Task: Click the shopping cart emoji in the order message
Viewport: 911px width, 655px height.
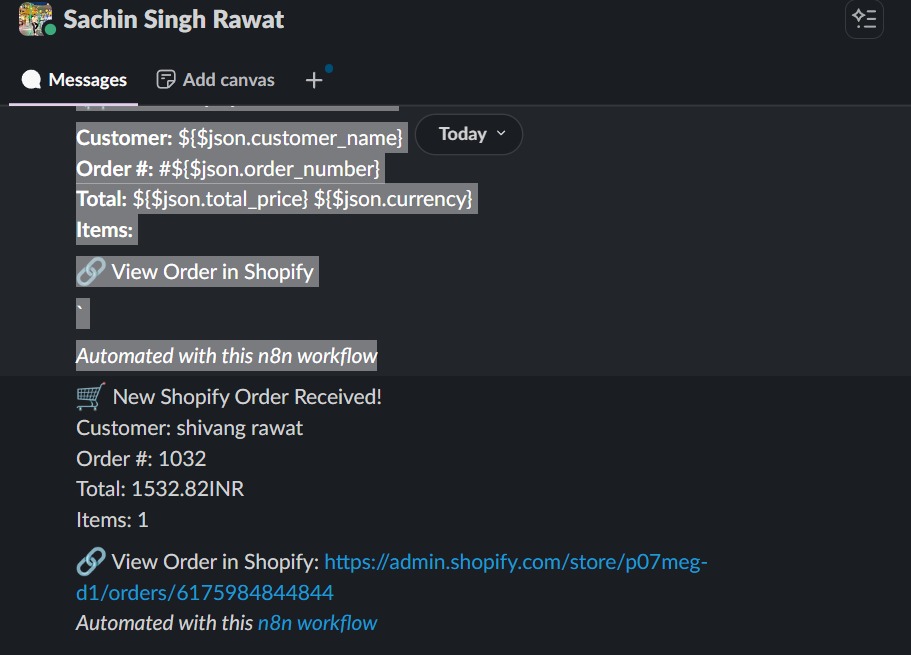Action: click(x=88, y=395)
